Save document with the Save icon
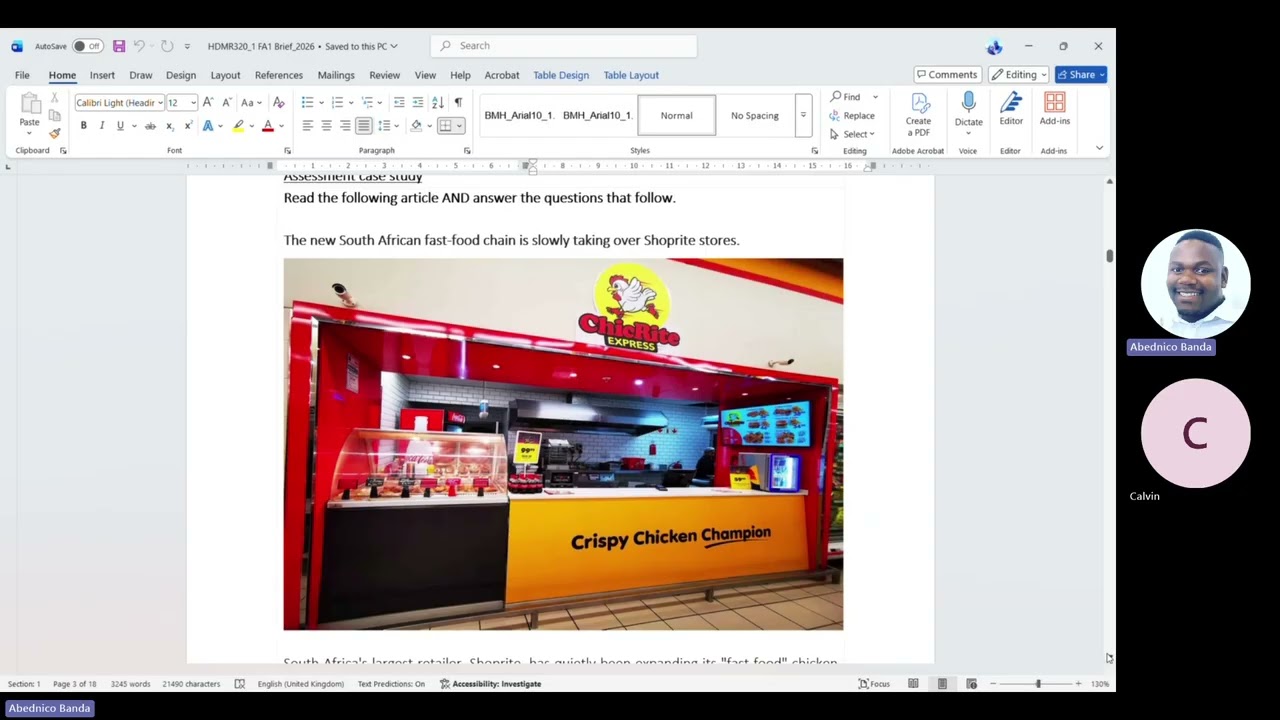This screenshot has height=720, width=1280. pos(119,46)
